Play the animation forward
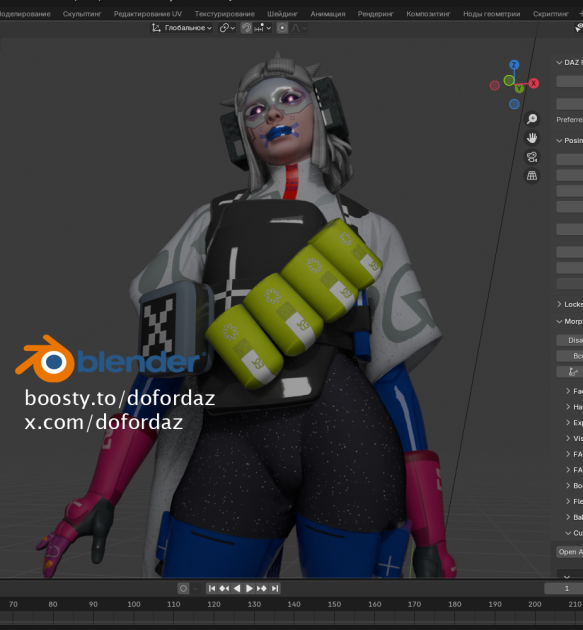This screenshot has height=630, width=583. tap(249, 588)
